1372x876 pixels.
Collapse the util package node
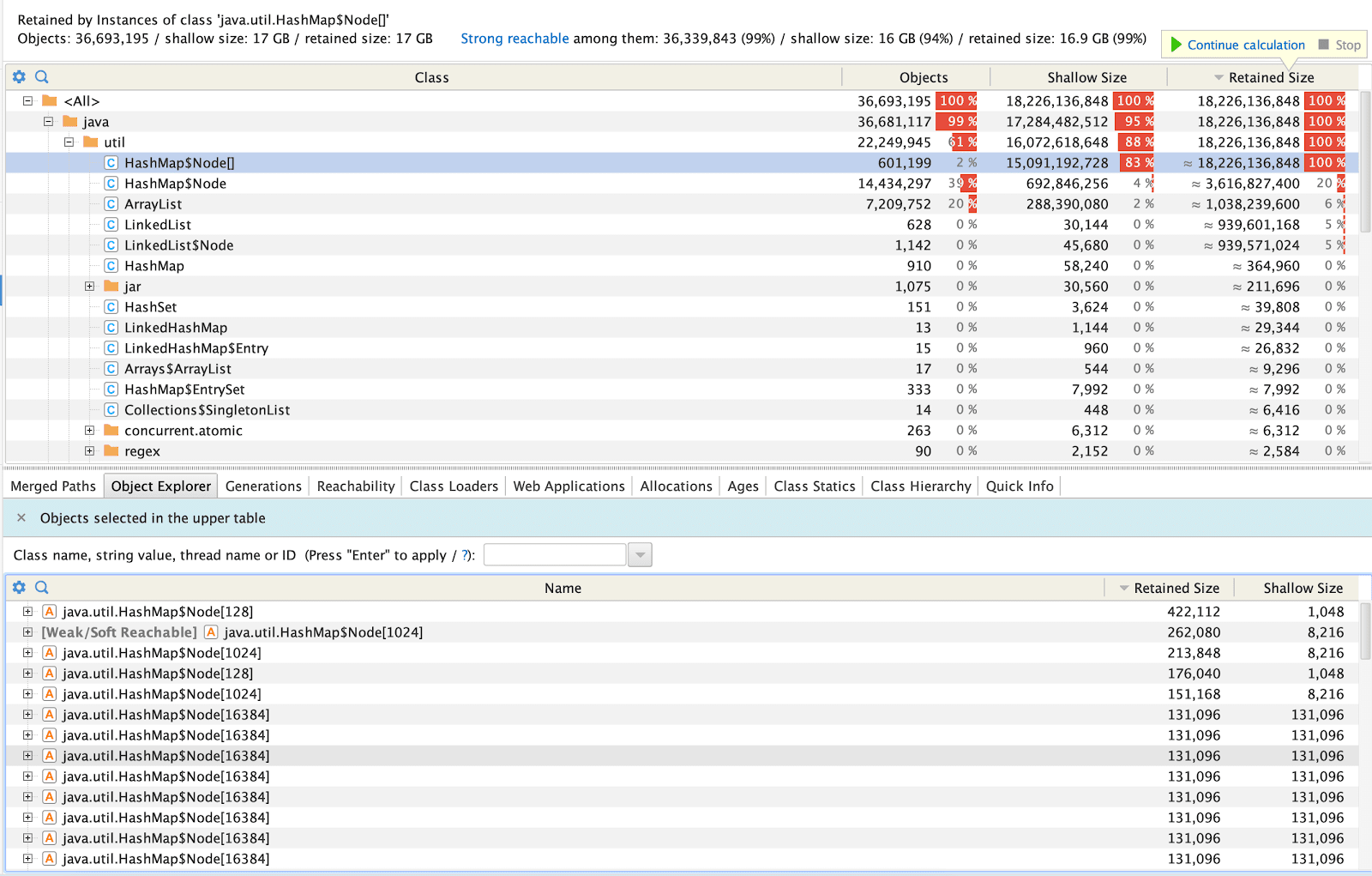[69, 142]
